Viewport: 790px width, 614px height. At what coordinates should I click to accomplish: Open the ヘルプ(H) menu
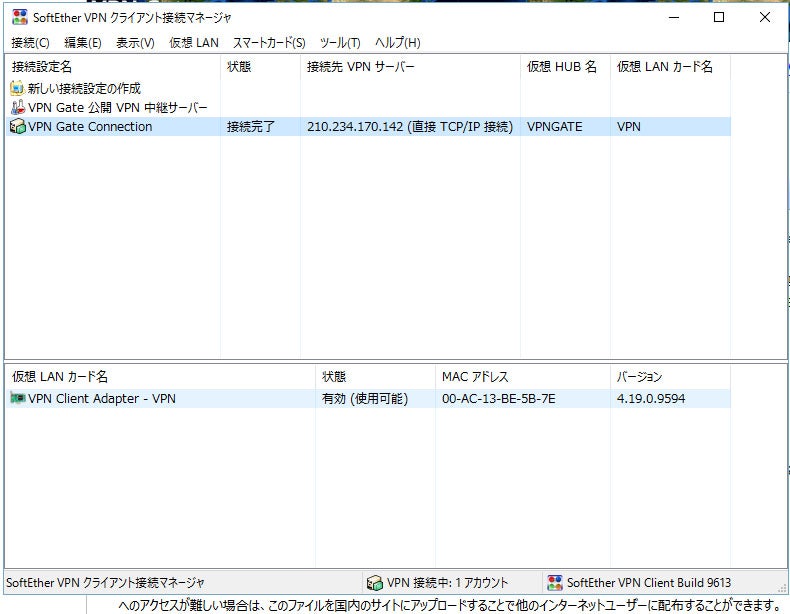click(x=398, y=43)
